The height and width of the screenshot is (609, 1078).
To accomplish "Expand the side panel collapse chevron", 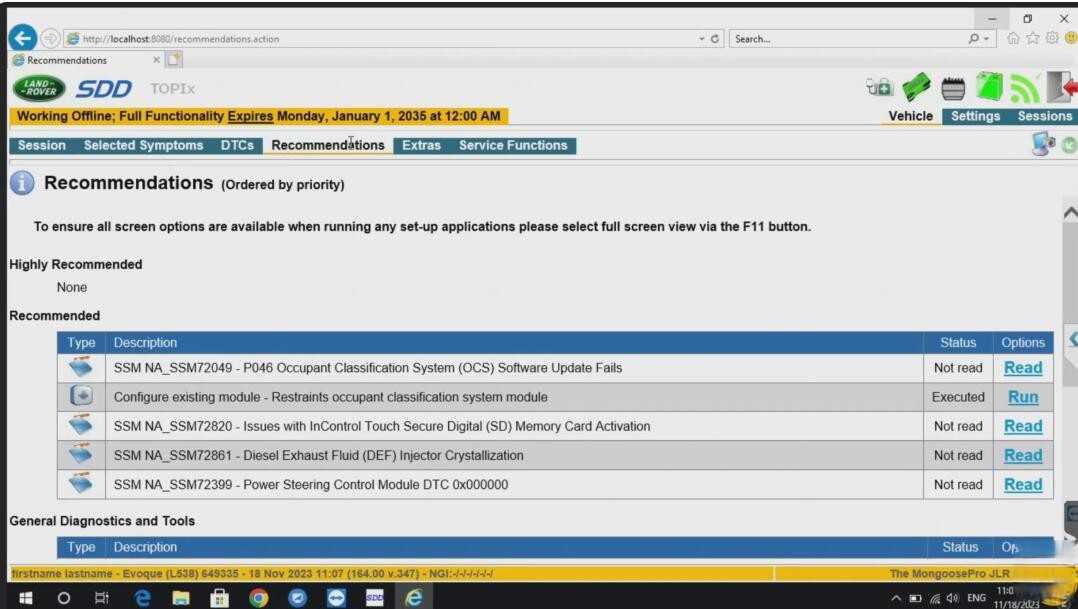I will (x=1072, y=339).
